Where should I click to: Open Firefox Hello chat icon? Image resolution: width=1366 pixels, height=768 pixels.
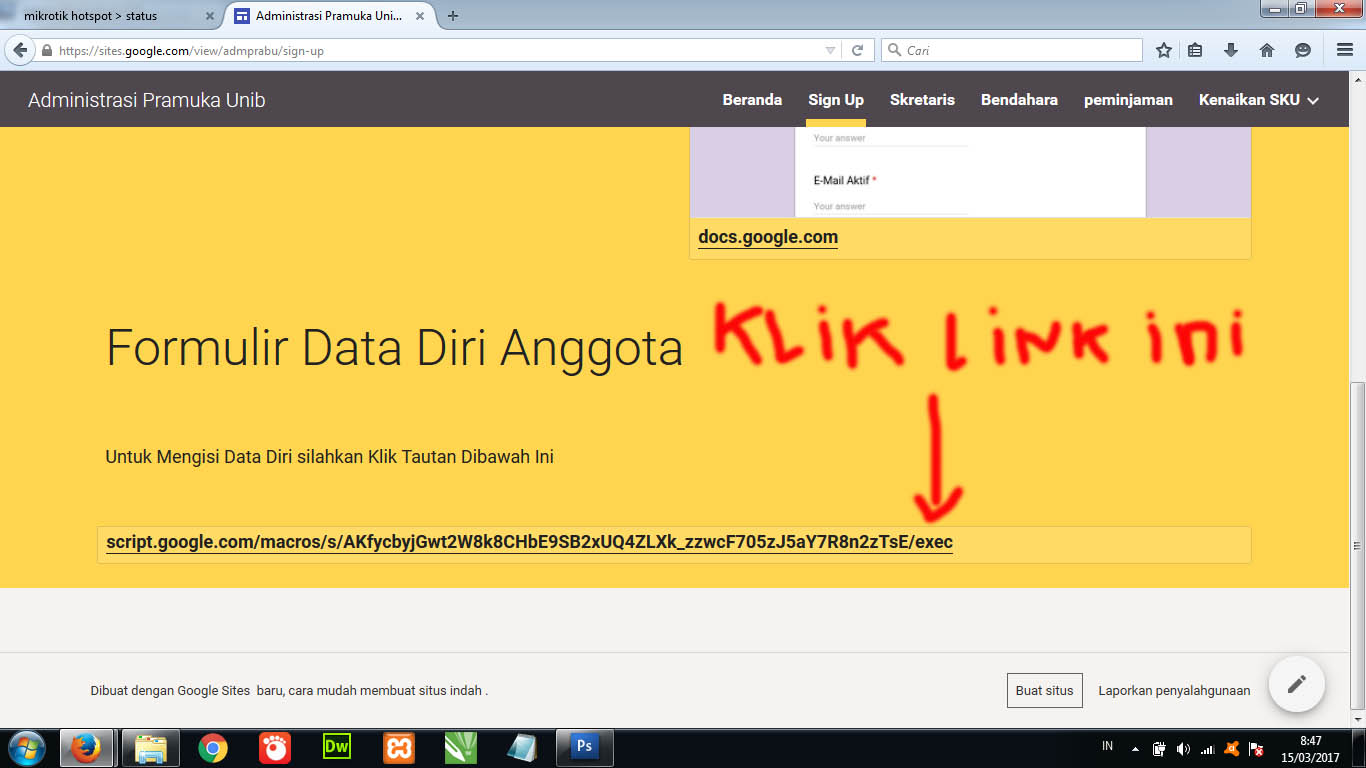click(1301, 49)
